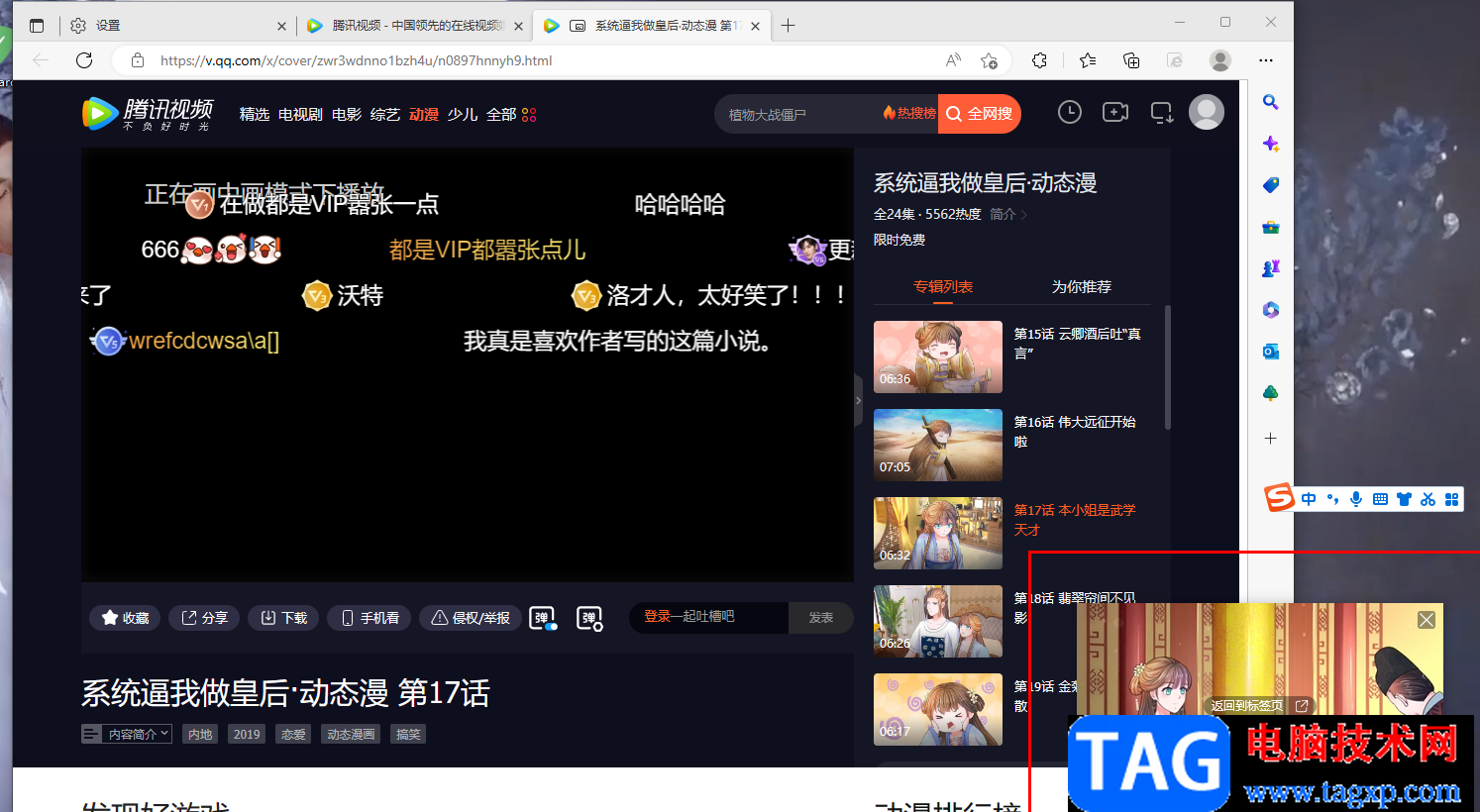
Task: Expand the 简介 description arrow
Action: tap(1008, 214)
